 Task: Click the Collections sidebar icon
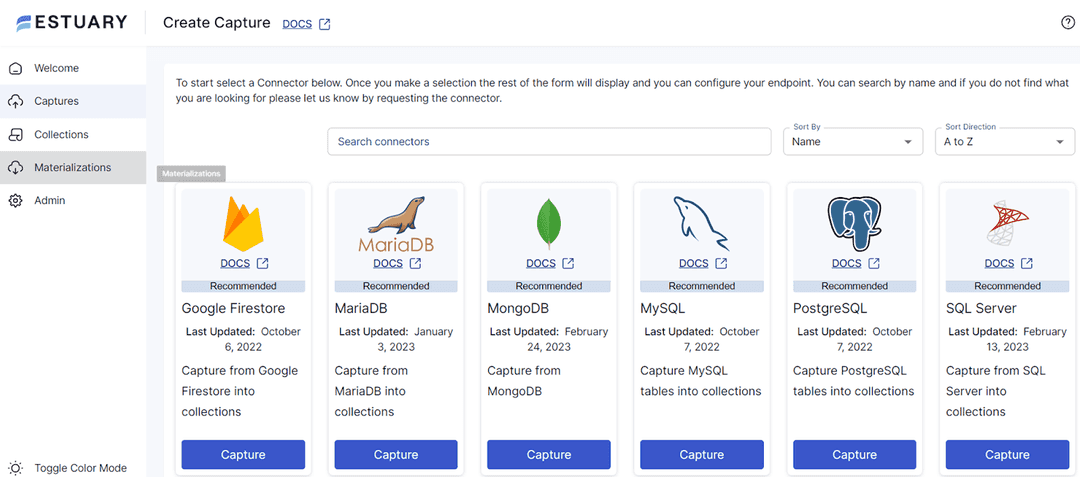coord(16,134)
